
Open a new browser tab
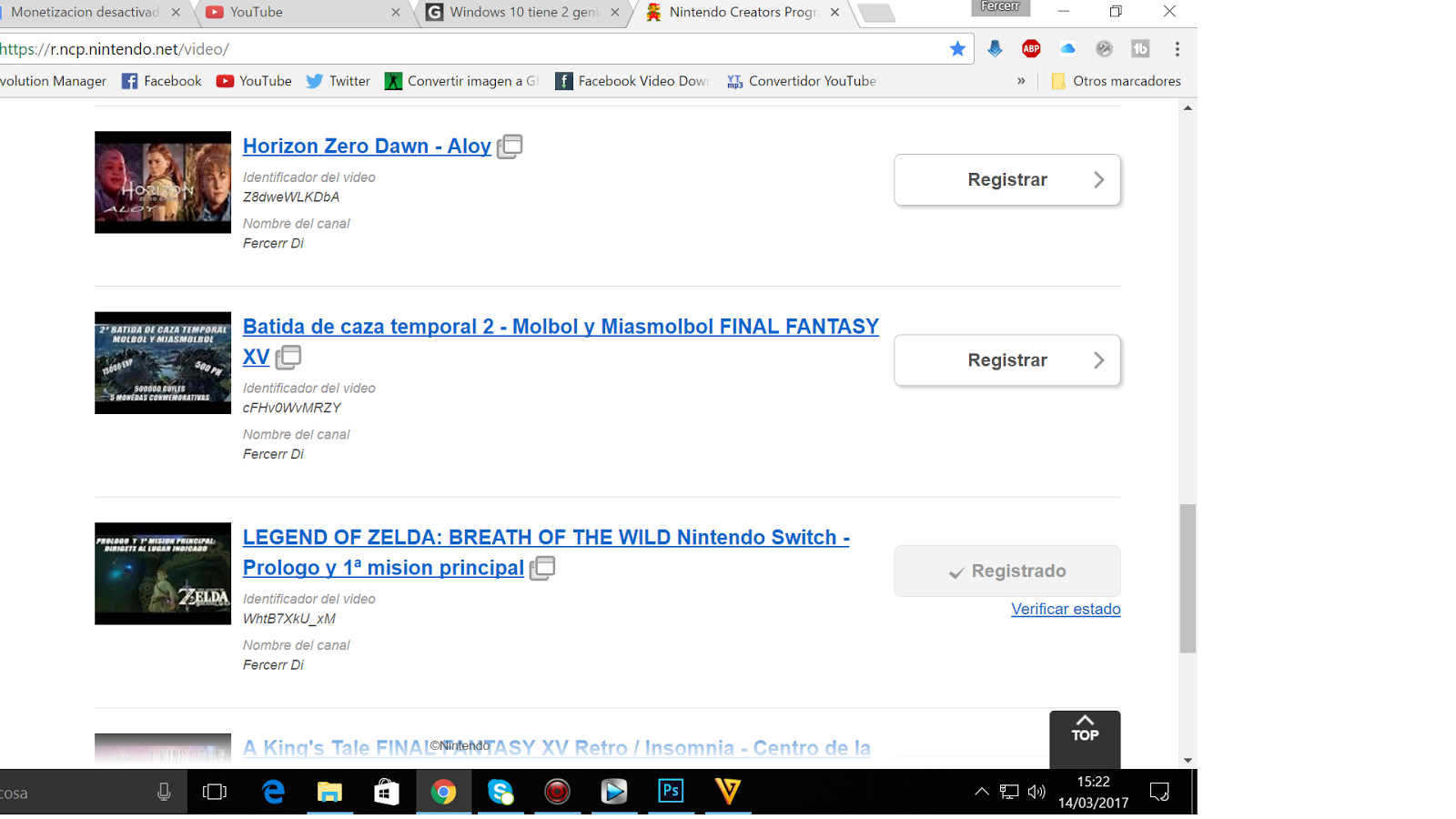(x=876, y=13)
